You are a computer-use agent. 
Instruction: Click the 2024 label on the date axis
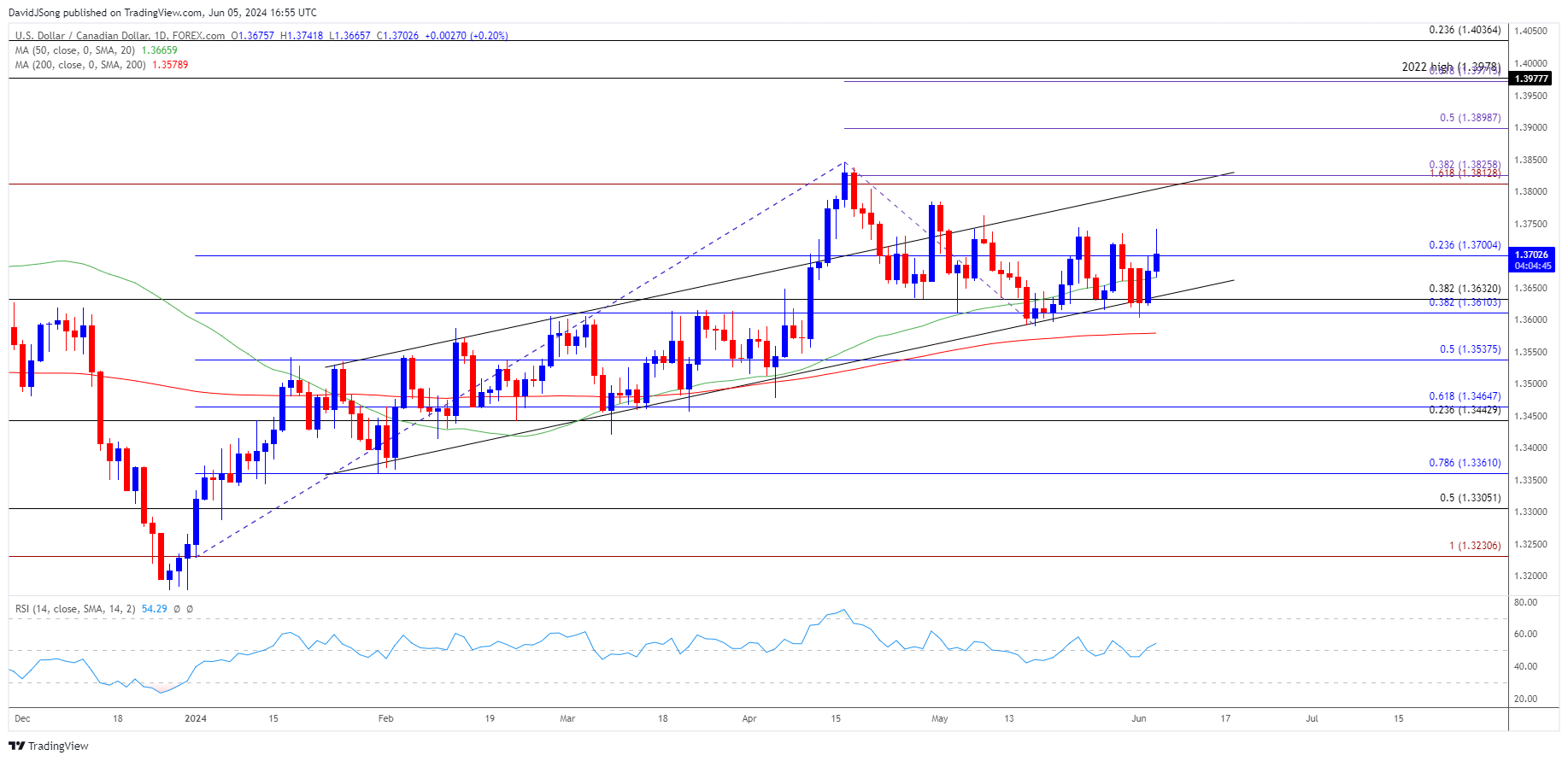tap(196, 718)
